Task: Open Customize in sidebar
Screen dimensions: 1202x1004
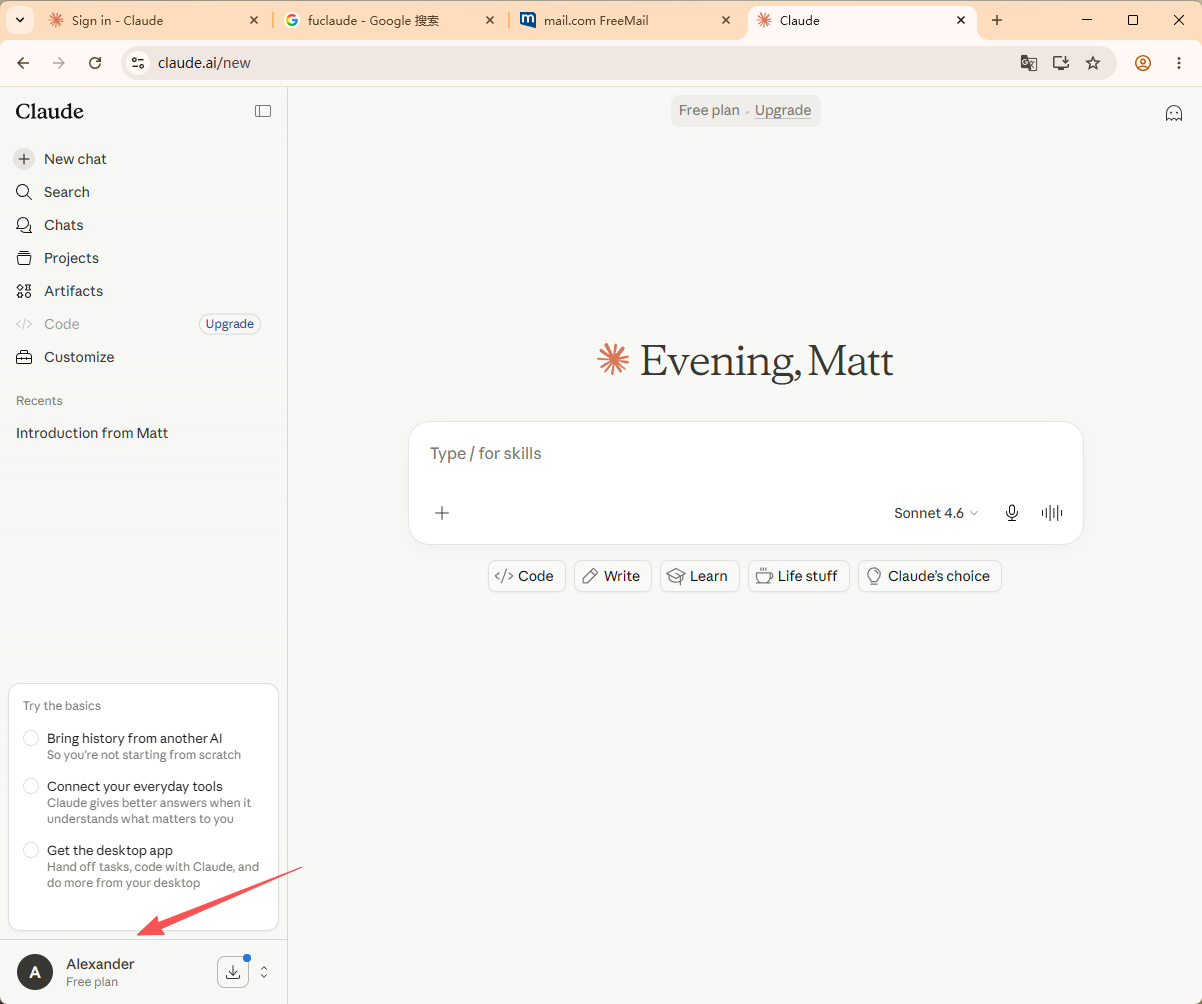Action: point(143,357)
